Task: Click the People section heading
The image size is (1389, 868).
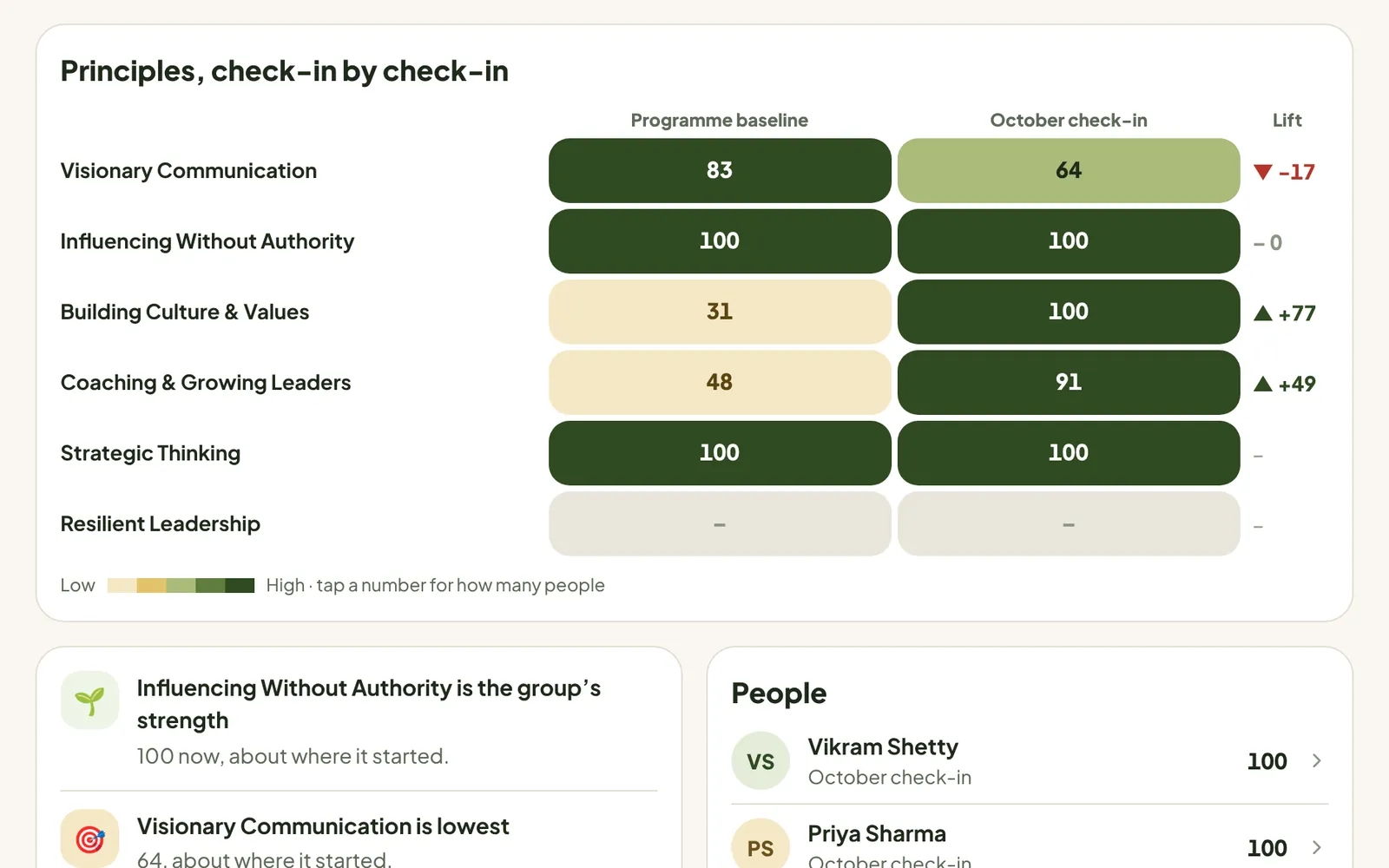Action: tap(779, 694)
